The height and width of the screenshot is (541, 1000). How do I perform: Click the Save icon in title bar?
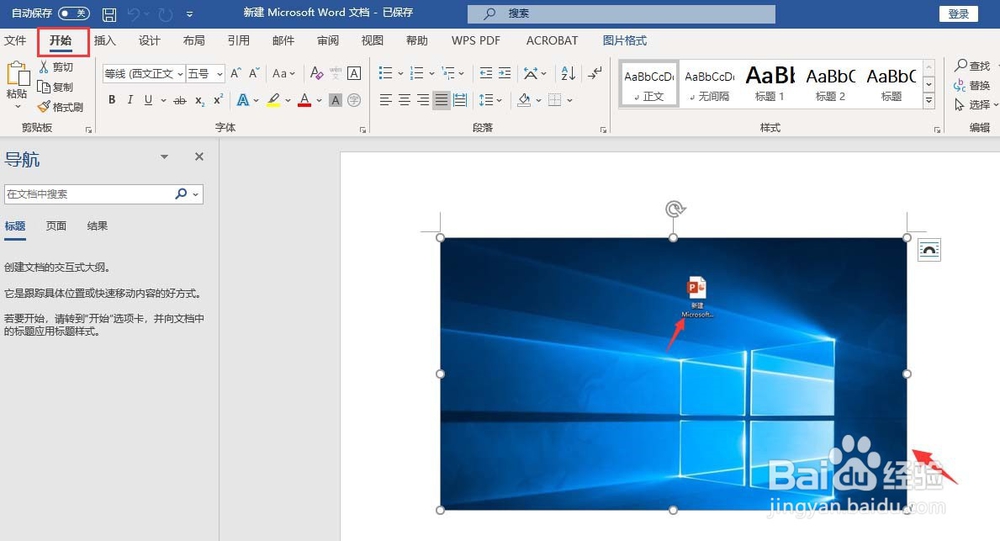click(109, 13)
